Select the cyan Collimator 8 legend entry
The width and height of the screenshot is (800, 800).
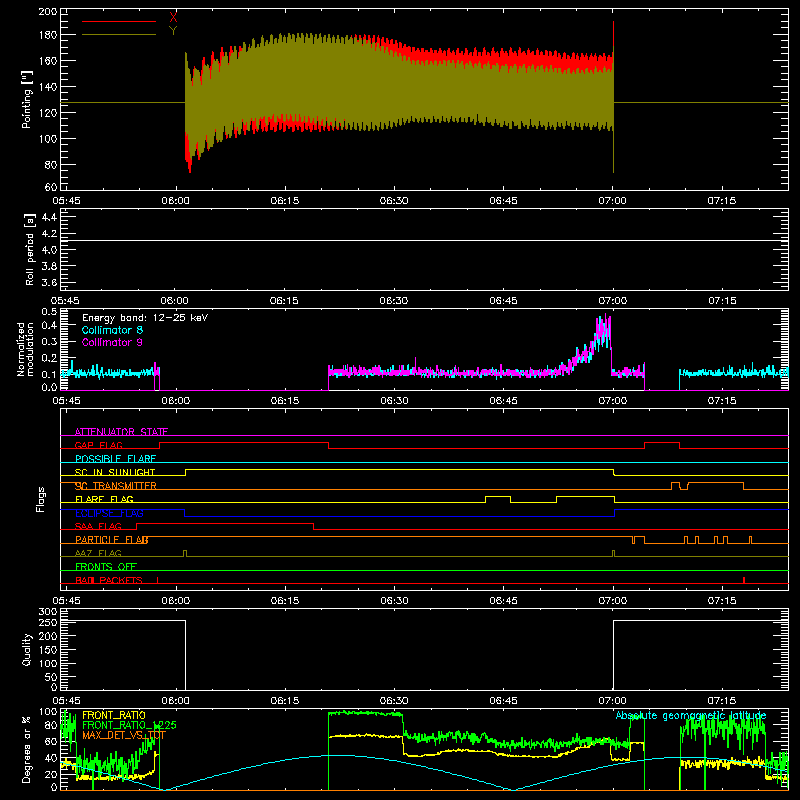point(112,330)
